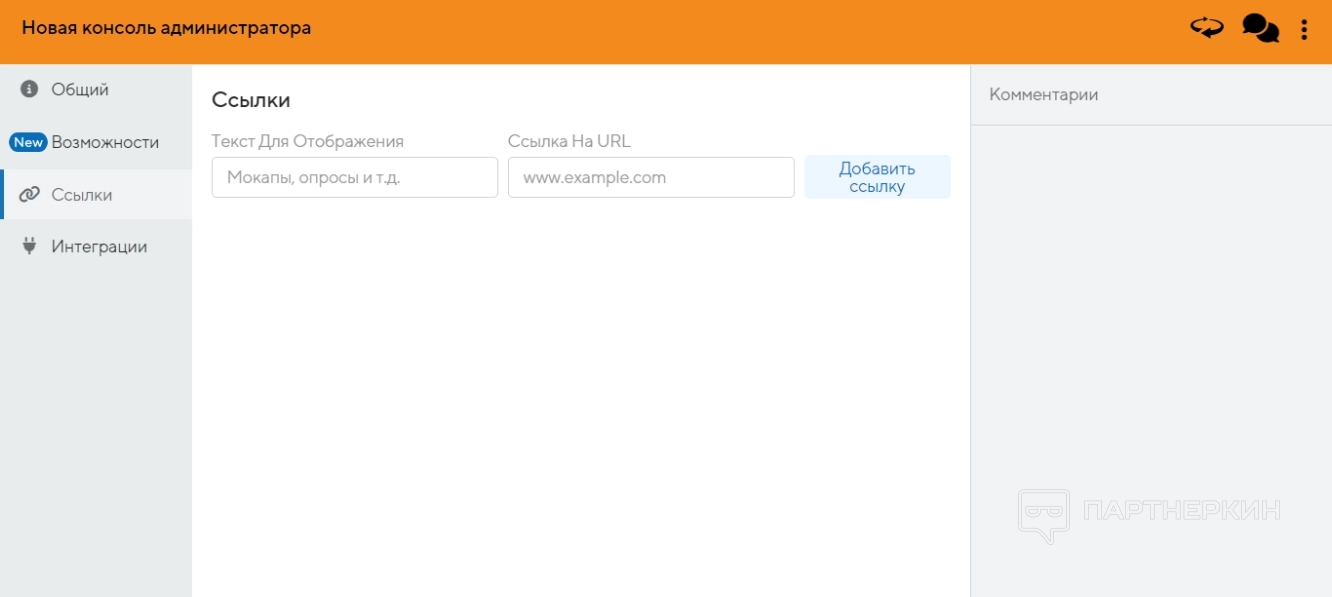Select the Ссылки sidebar tab
This screenshot has height=597, width=1332.
(x=96, y=195)
